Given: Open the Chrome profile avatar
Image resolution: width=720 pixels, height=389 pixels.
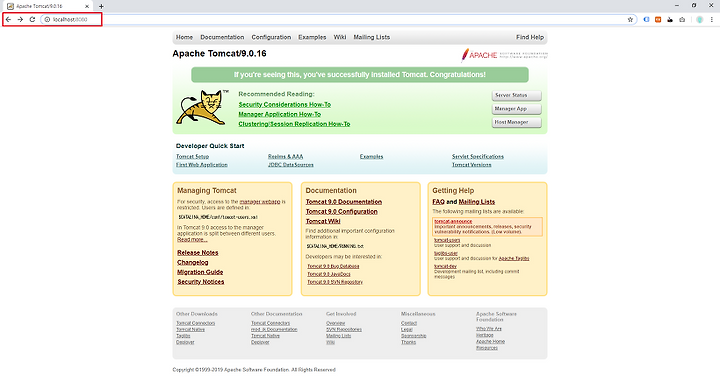Looking at the screenshot, I should (699, 20).
